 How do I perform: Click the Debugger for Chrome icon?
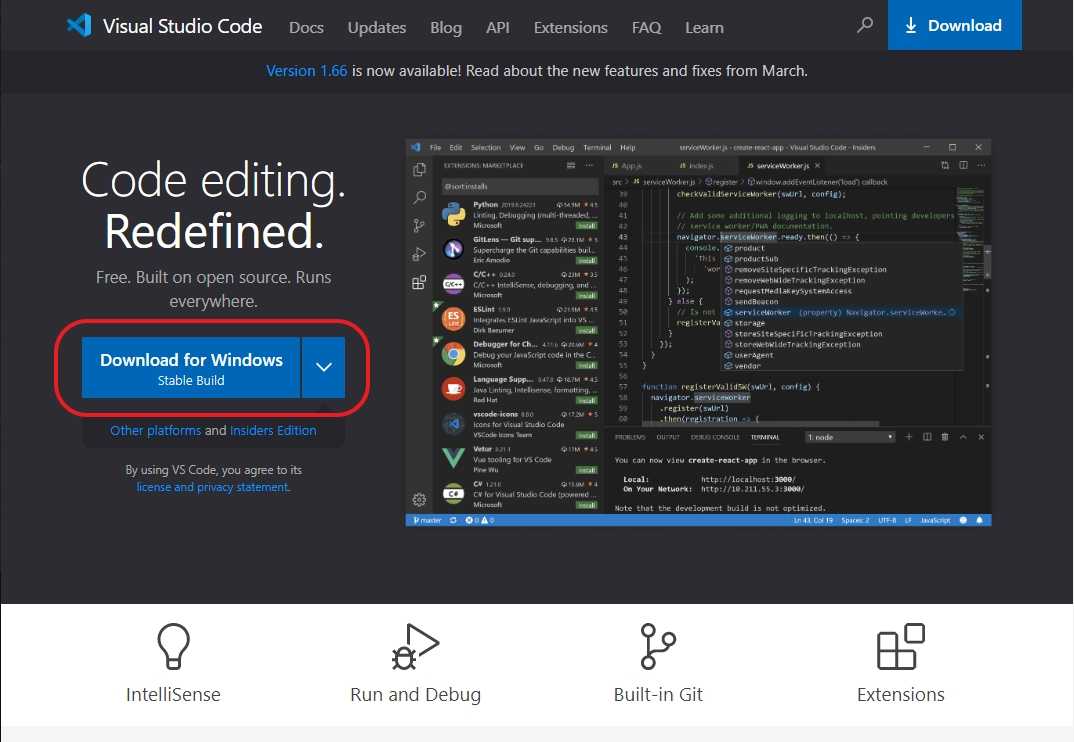(453, 354)
